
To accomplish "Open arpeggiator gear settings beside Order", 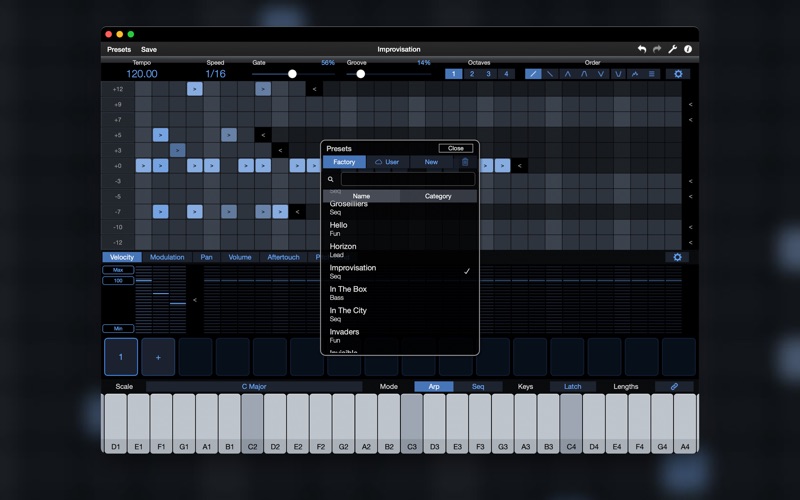I will pyautogui.click(x=678, y=74).
